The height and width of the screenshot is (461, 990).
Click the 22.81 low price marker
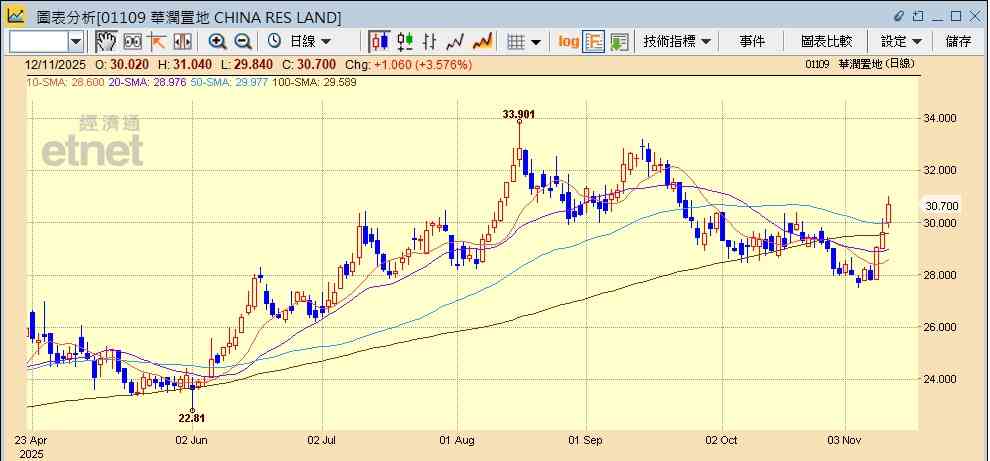coord(192,417)
